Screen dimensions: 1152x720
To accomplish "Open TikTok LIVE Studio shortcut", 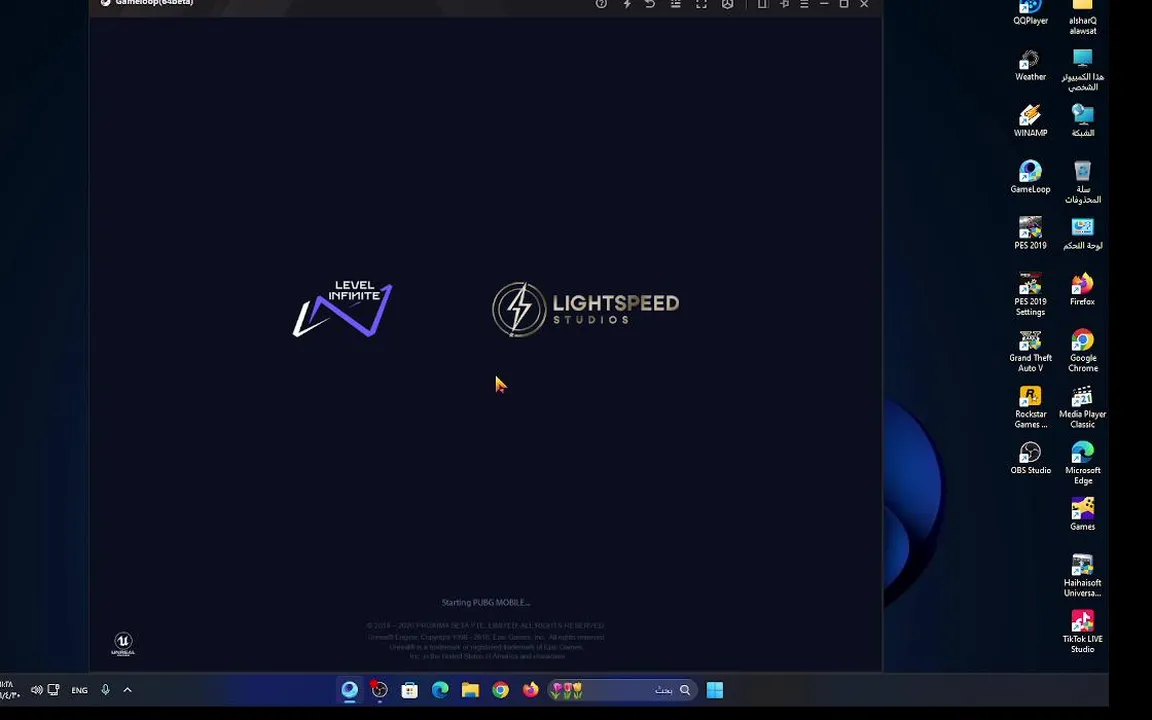I will [x=1082, y=632].
